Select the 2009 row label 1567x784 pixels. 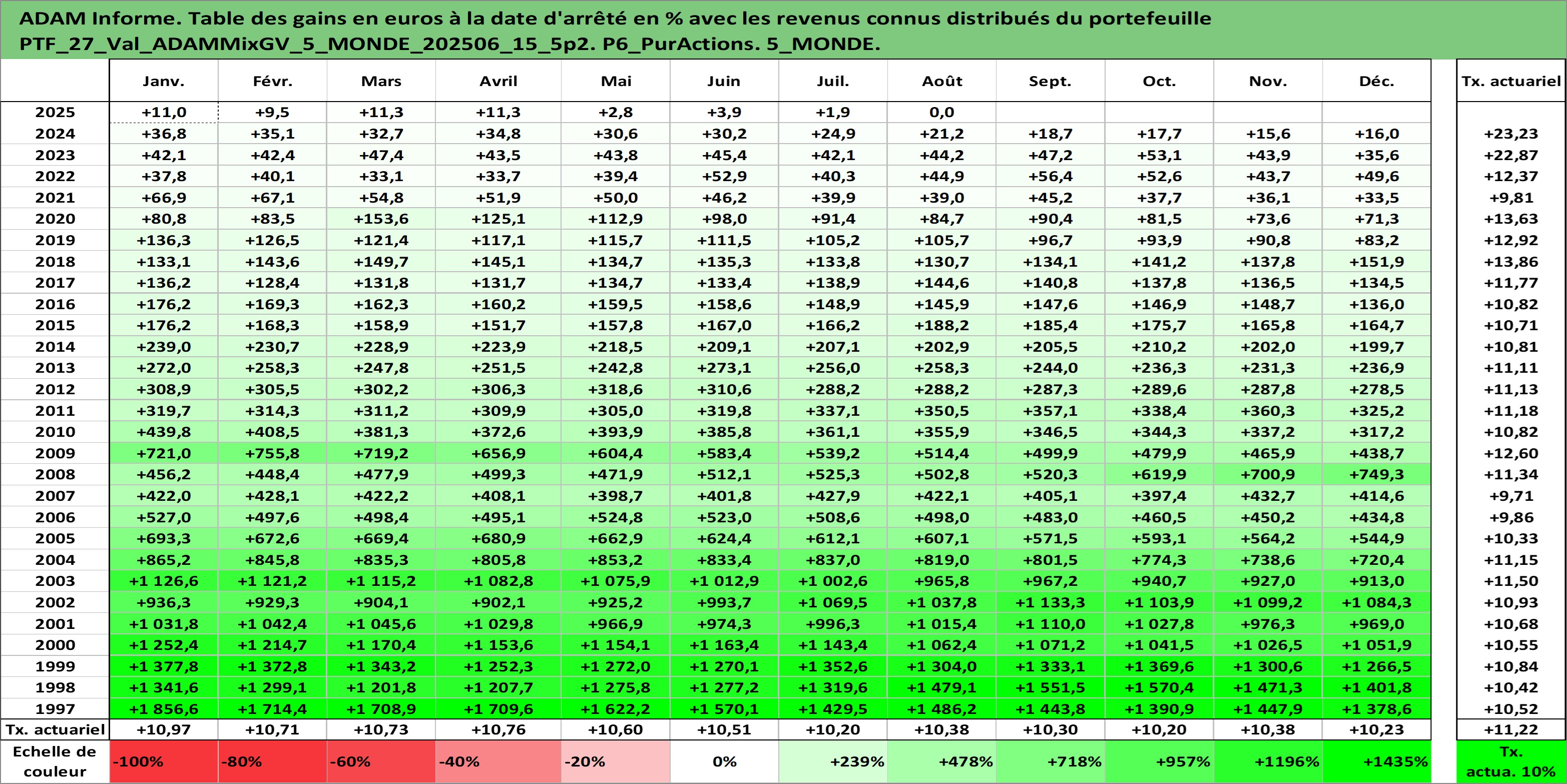coord(55,453)
